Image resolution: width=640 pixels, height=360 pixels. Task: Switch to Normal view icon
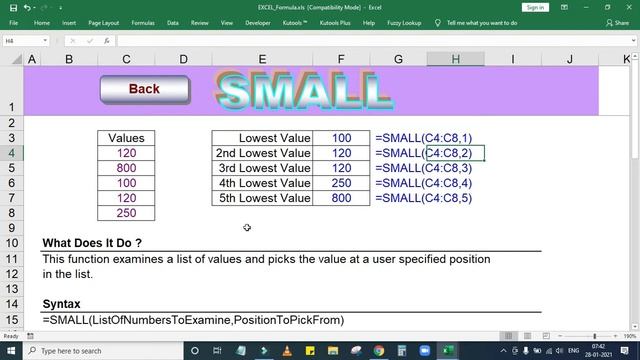508,336
